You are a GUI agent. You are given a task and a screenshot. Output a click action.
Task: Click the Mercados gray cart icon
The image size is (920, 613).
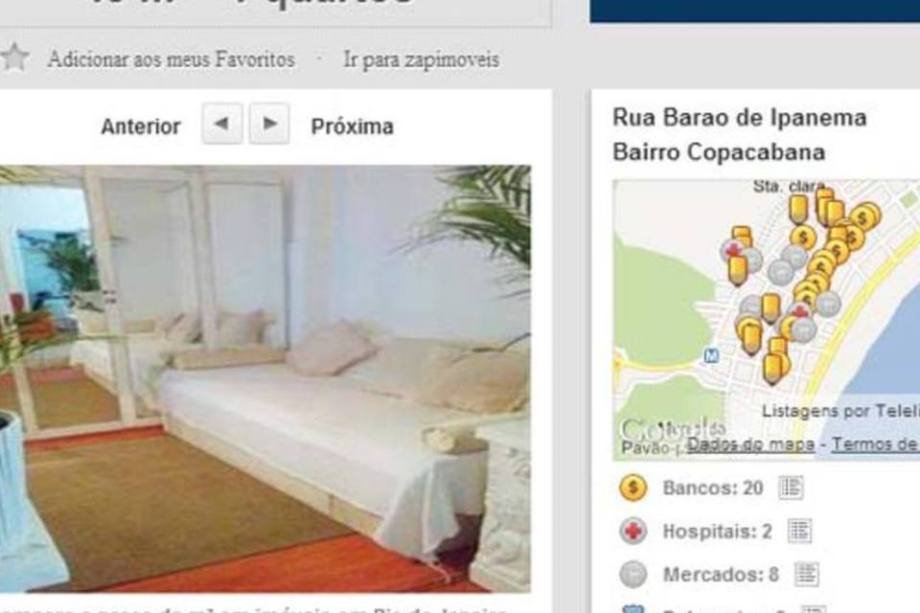(x=632, y=574)
